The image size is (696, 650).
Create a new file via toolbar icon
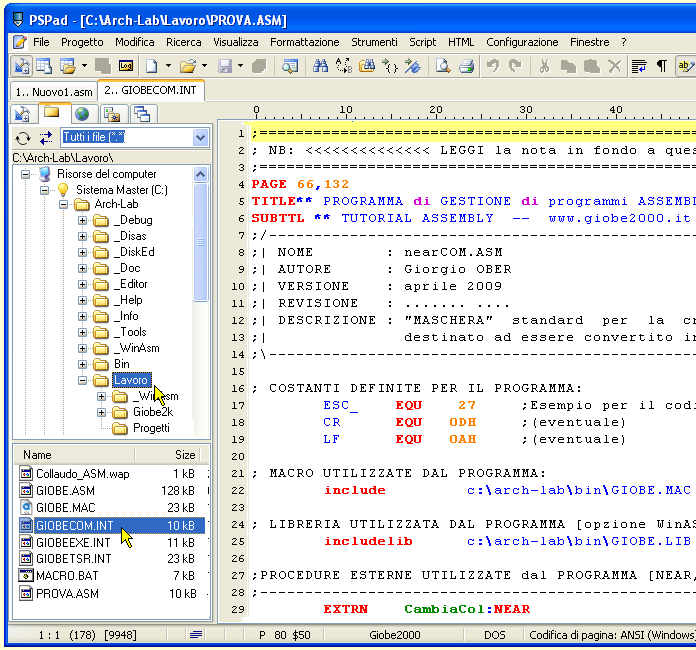[x=152, y=67]
